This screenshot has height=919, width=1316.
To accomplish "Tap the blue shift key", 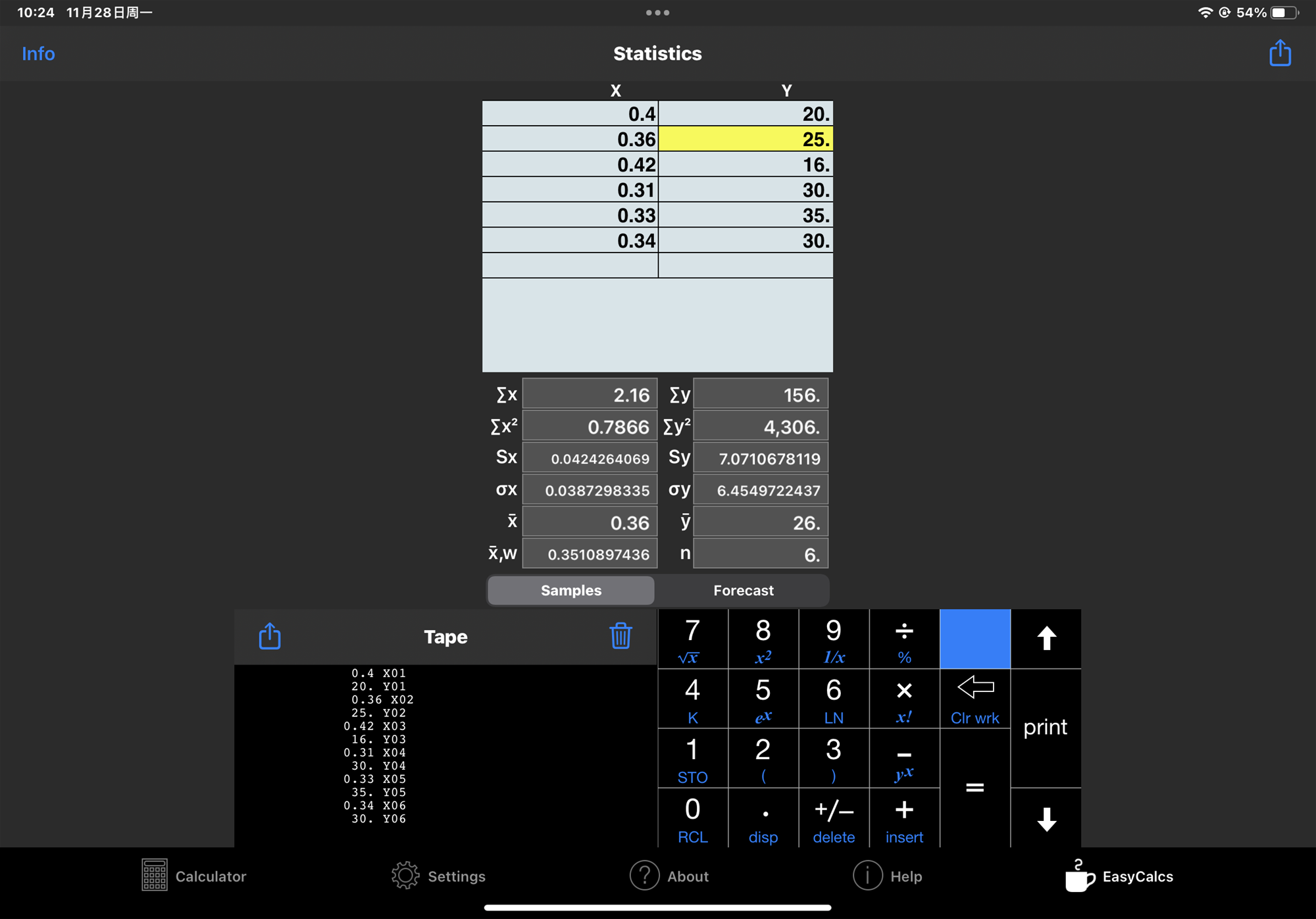I will click(x=974, y=639).
